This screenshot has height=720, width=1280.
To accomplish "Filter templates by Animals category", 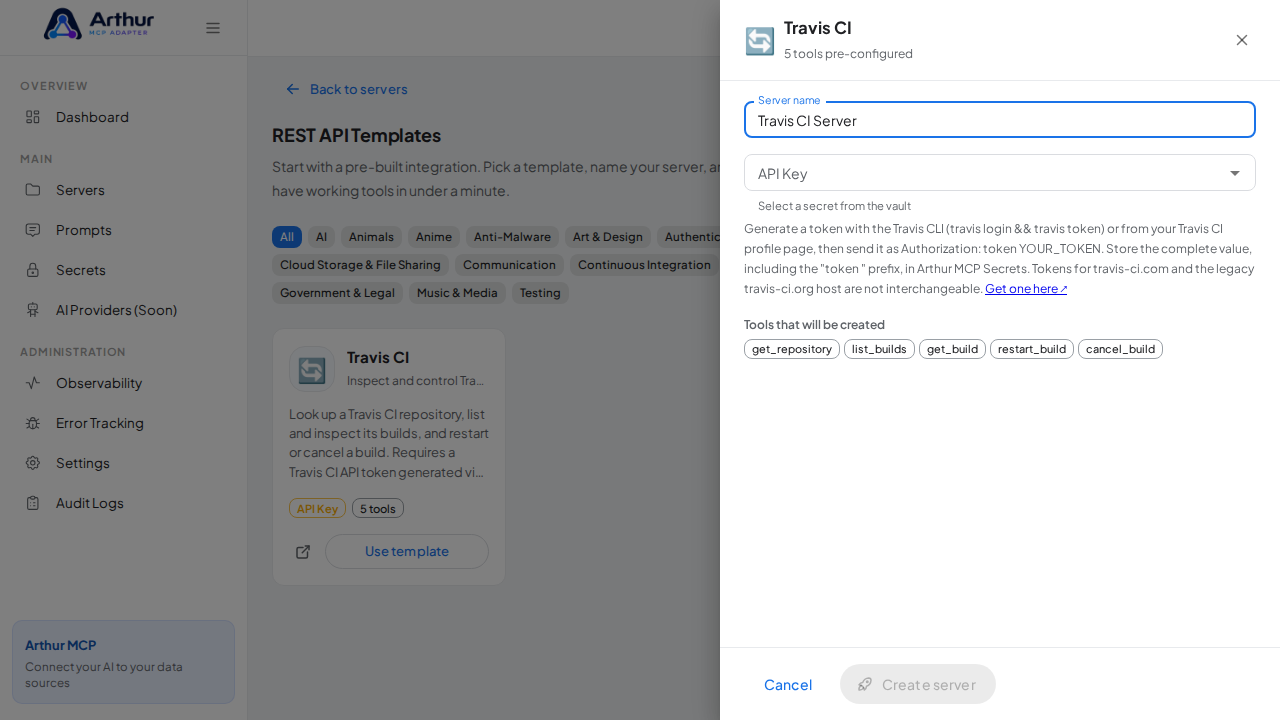I will (371, 237).
